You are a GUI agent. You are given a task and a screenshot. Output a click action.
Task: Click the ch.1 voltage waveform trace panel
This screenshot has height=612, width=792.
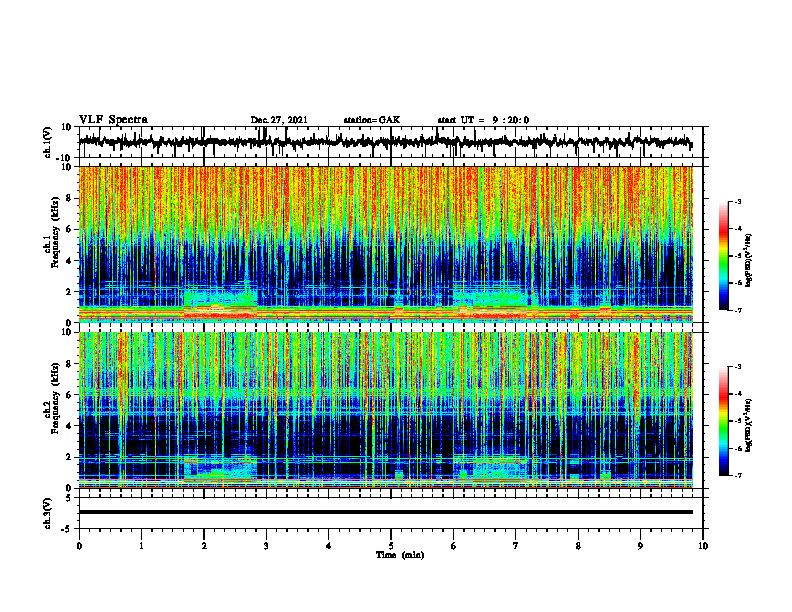[391, 142]
